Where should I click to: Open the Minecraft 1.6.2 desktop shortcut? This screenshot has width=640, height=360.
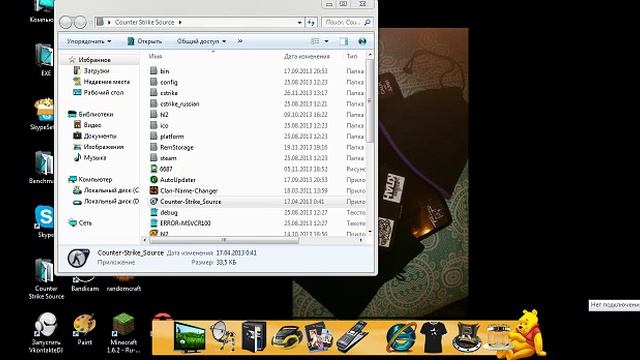click(x=124, y=333)
